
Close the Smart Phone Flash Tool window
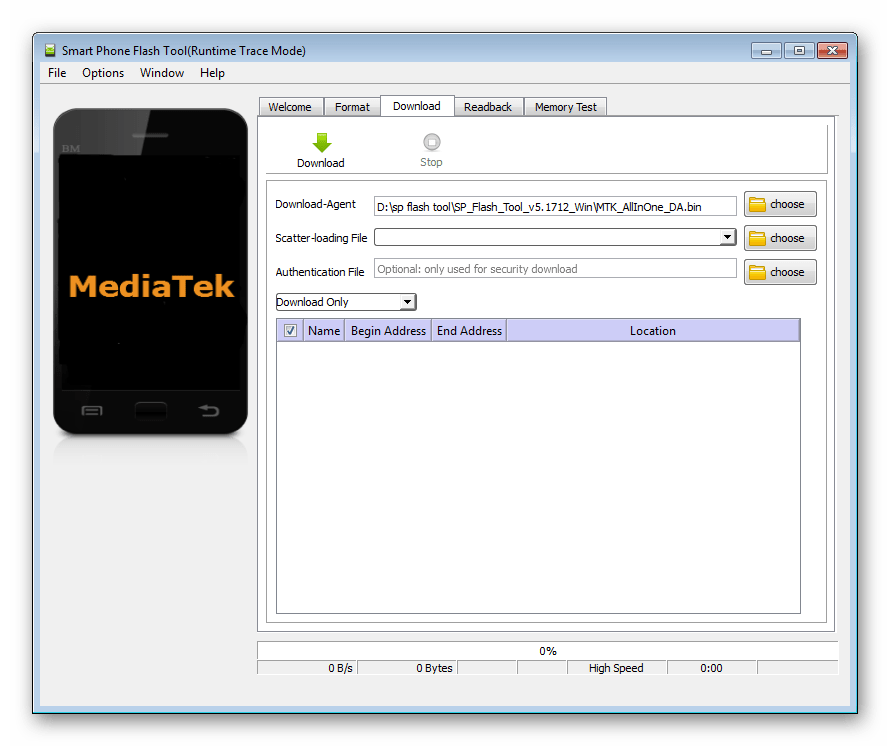(x=833, y=51)
